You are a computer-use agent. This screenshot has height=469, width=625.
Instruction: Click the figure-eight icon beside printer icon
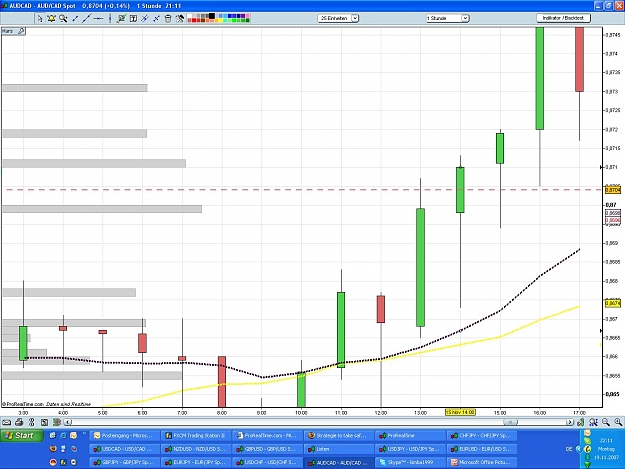(x=32, y=422)
